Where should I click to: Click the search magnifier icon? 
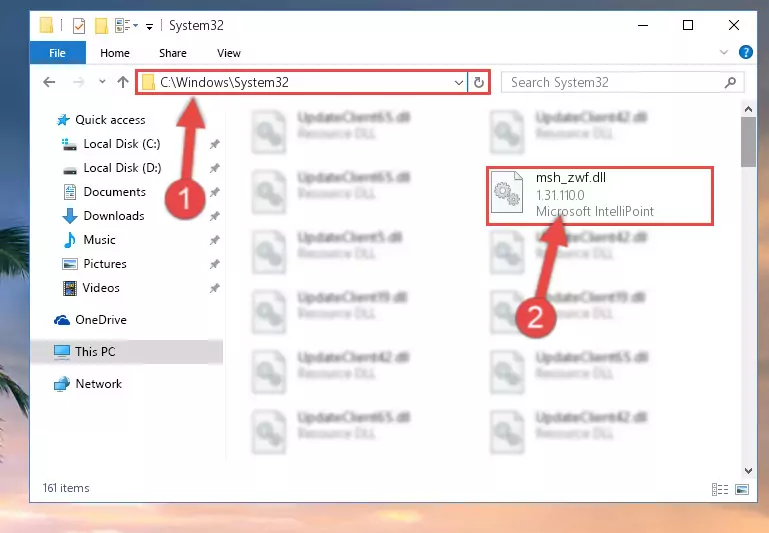click(x=730, y=82)
